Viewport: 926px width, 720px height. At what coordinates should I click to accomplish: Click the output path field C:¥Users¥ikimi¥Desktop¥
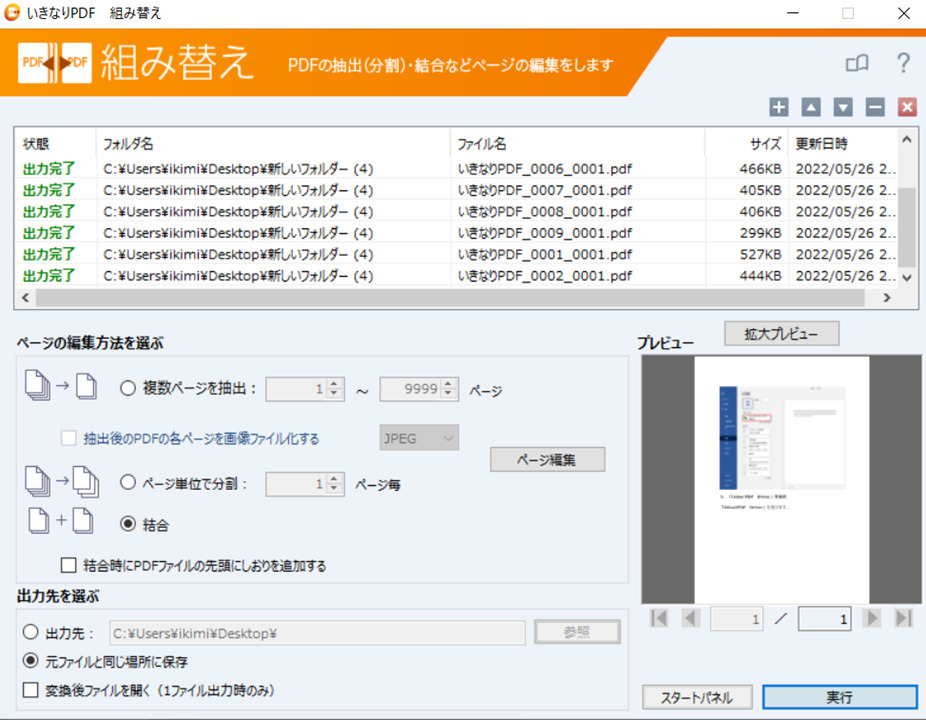pos(317,633)
